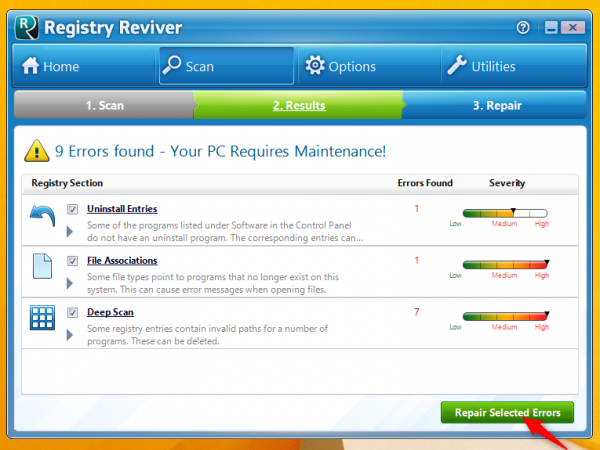Click the '9 Errors found' headline text
The height and width of the screenshot is (450, 600).
point(220,151)
